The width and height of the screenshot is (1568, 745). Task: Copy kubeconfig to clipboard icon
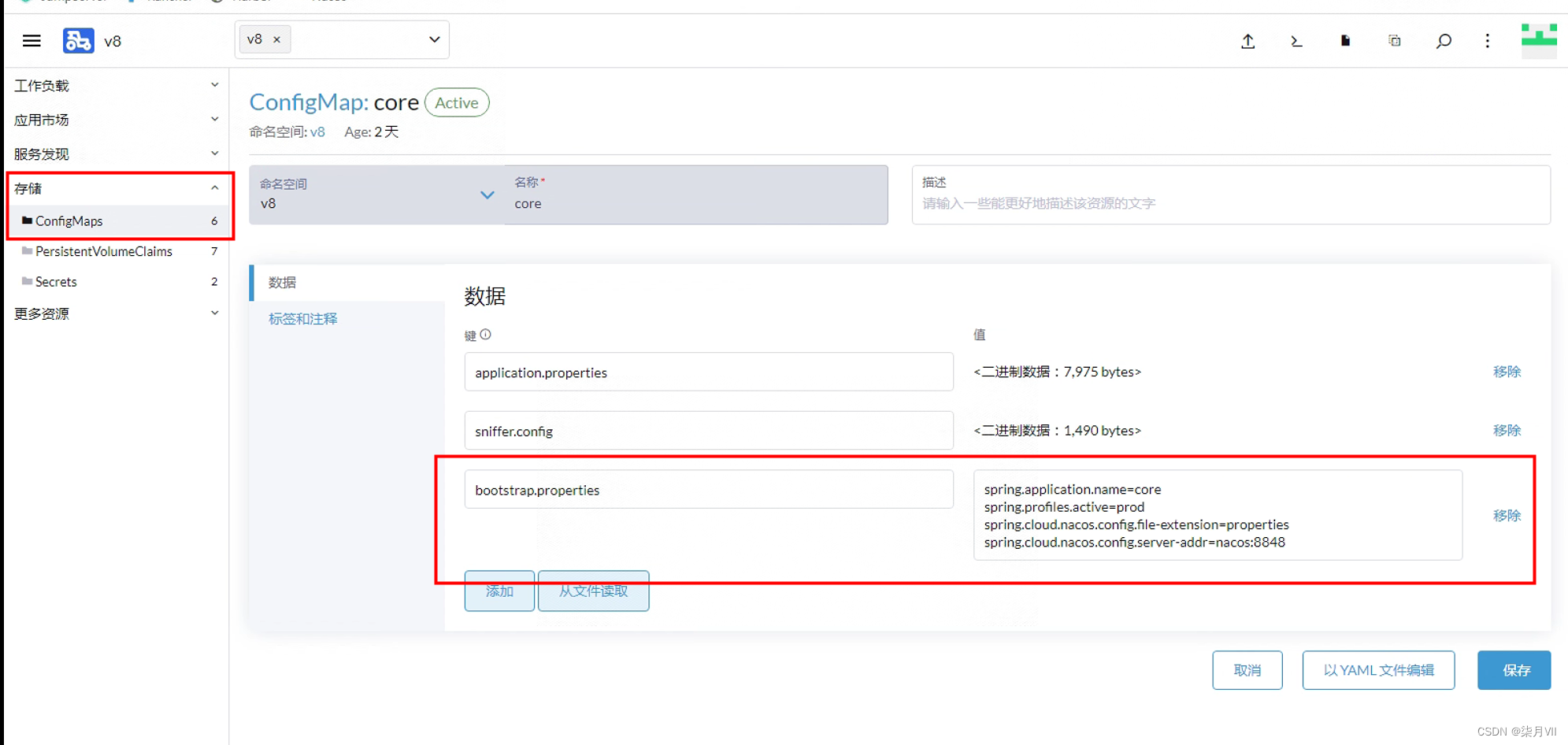(1394, 40)
